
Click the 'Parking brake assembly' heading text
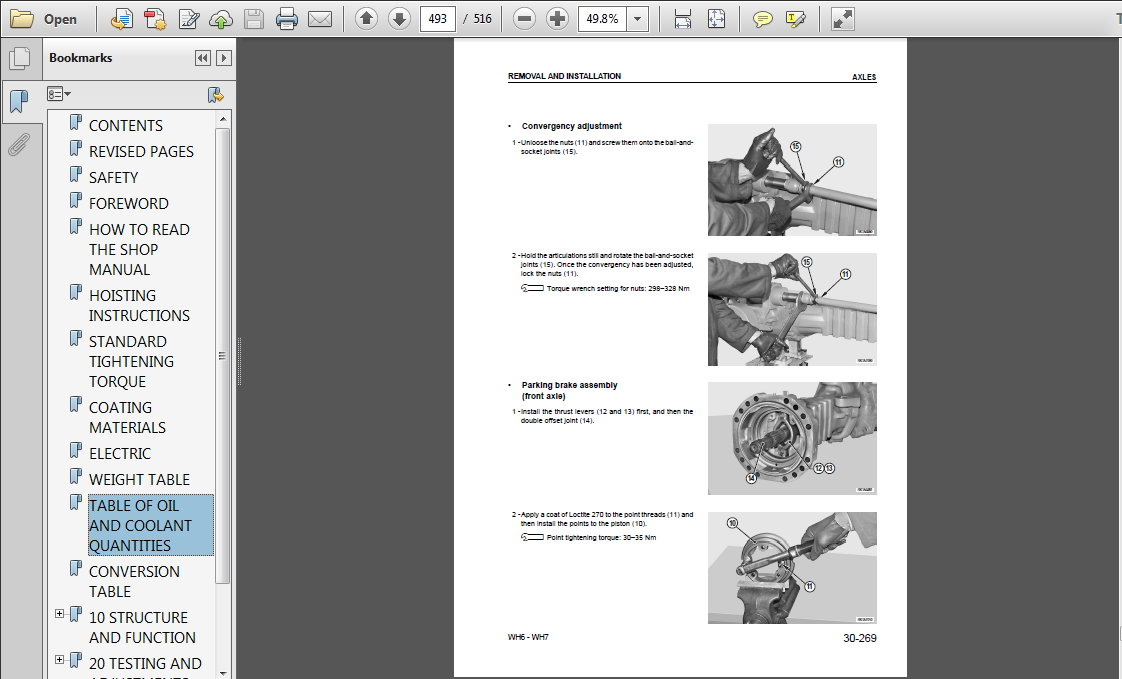point(570,385)
